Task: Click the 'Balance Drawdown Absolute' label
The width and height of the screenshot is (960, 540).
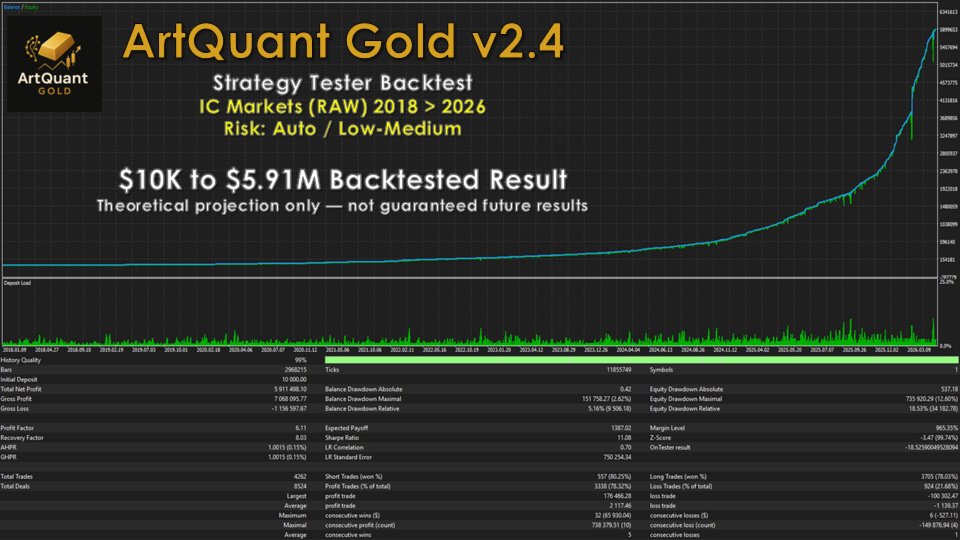Action: 364,389
